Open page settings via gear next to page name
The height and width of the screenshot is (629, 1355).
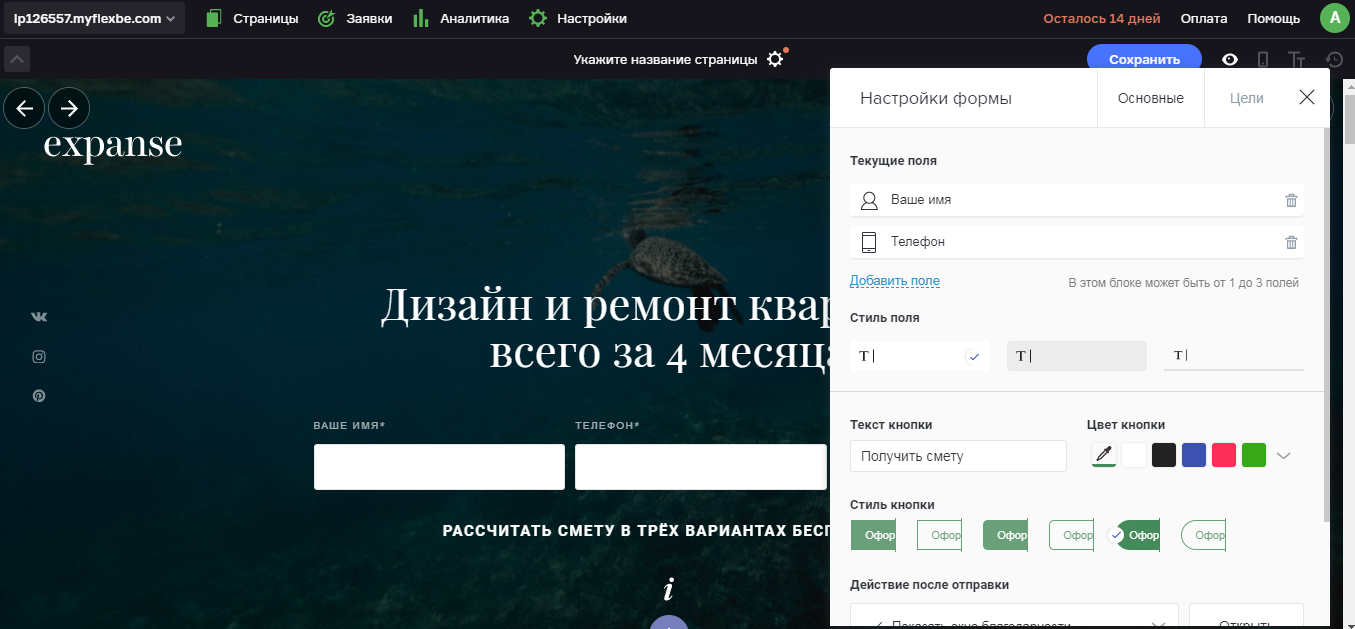point(775,59)
